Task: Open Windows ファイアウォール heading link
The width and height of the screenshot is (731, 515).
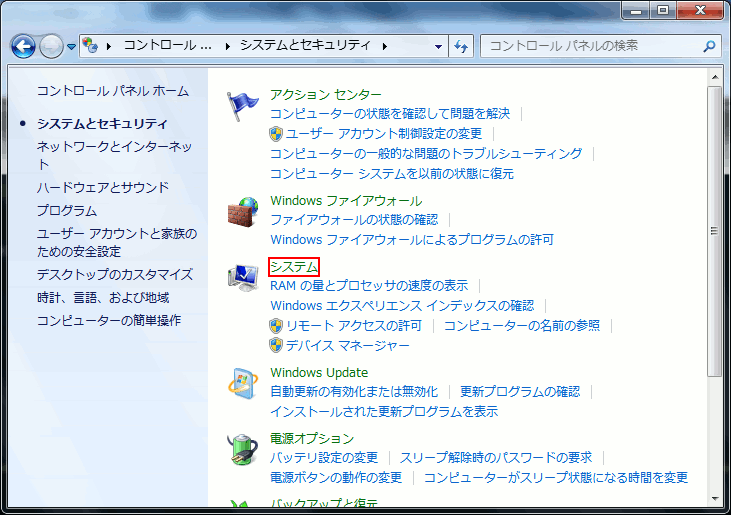Action: pyautogui.click(x=346, y=200)
